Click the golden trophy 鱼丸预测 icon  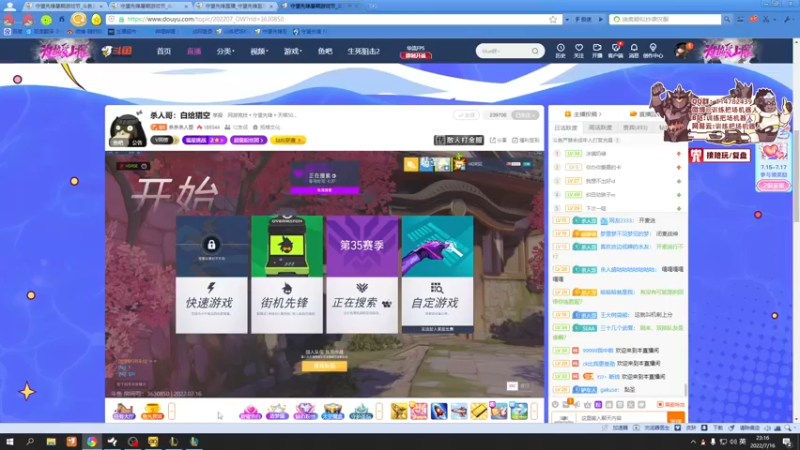point(152,411)
